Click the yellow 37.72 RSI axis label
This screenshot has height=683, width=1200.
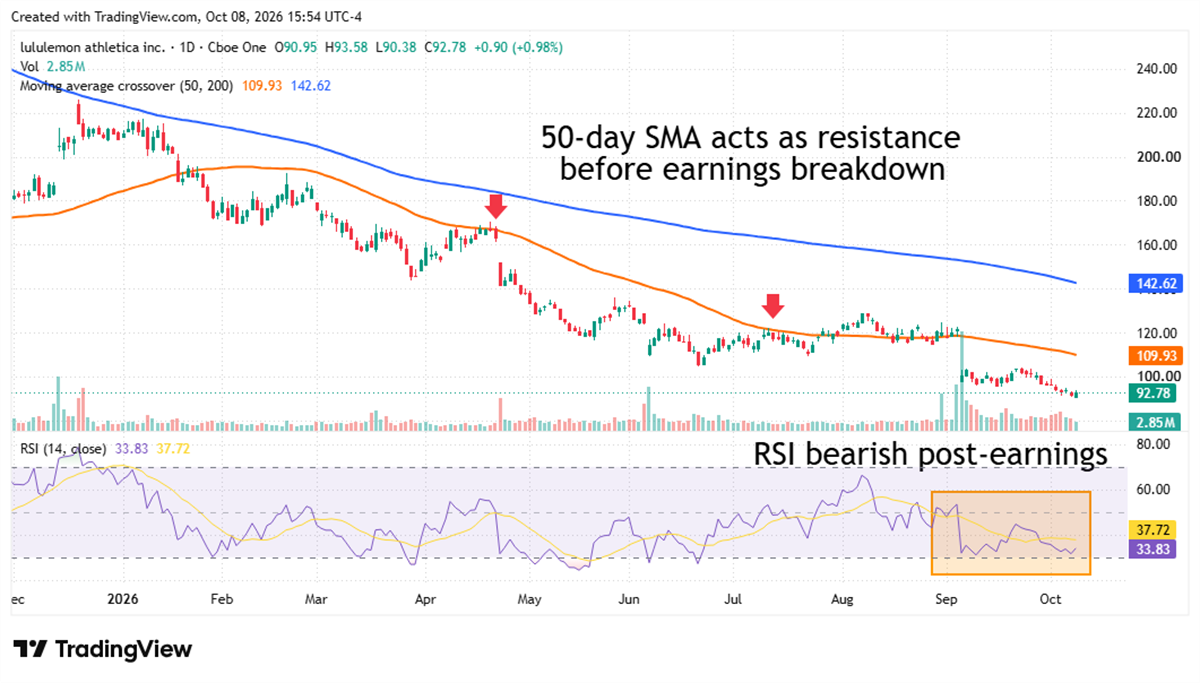[1153, 528]
